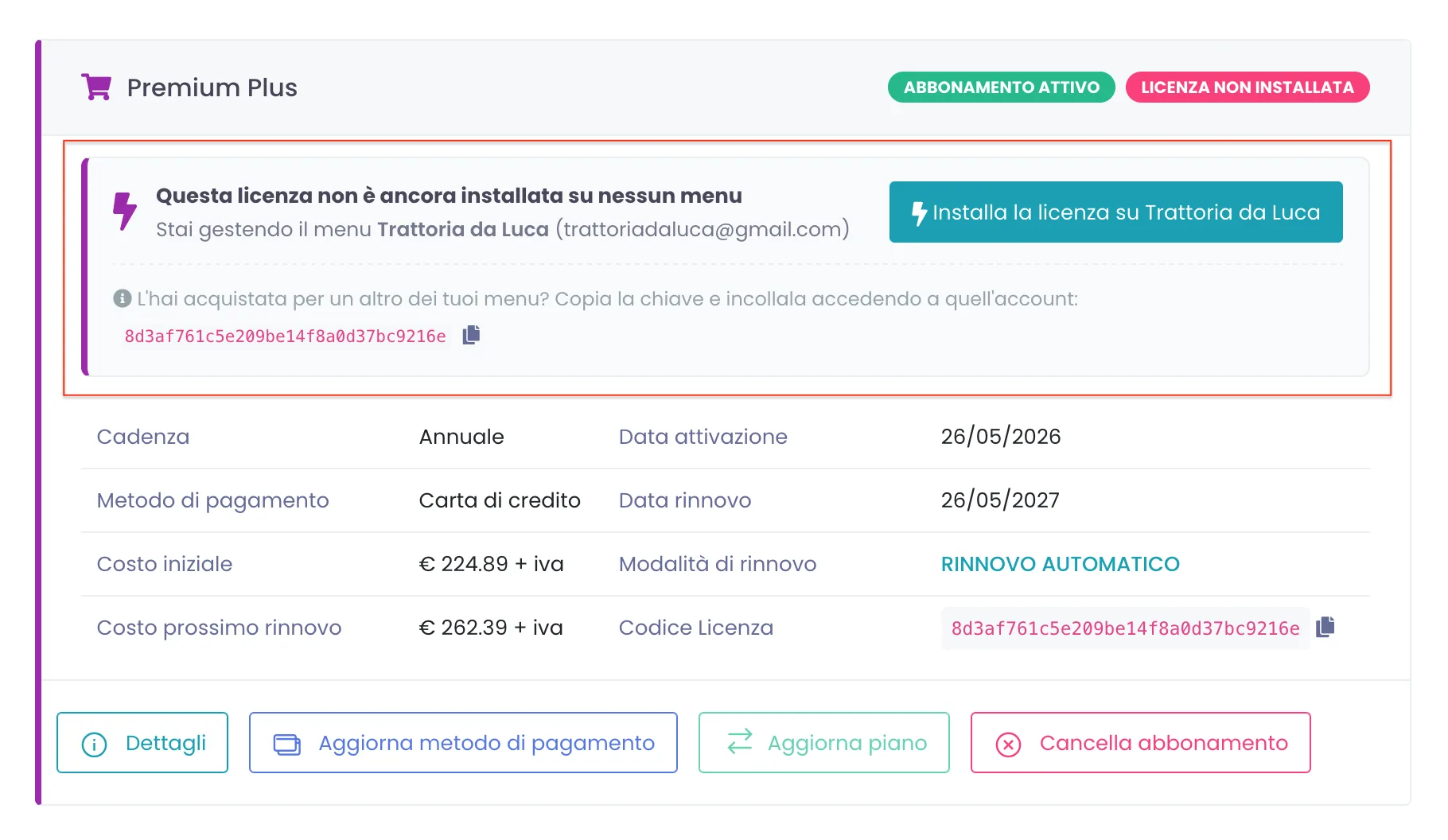Click the "Data attivazione" label

click(x=703, y=437)
